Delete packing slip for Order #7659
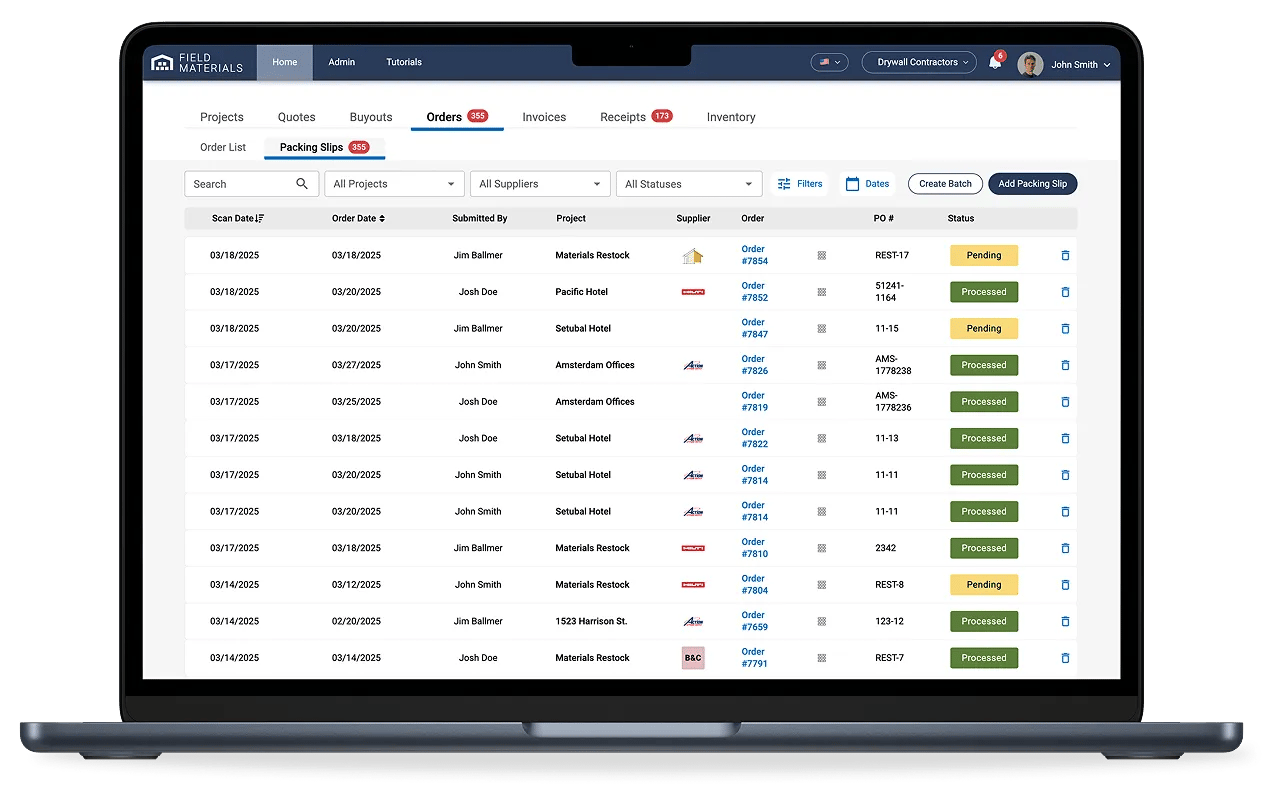 [x=1065, y=621]
